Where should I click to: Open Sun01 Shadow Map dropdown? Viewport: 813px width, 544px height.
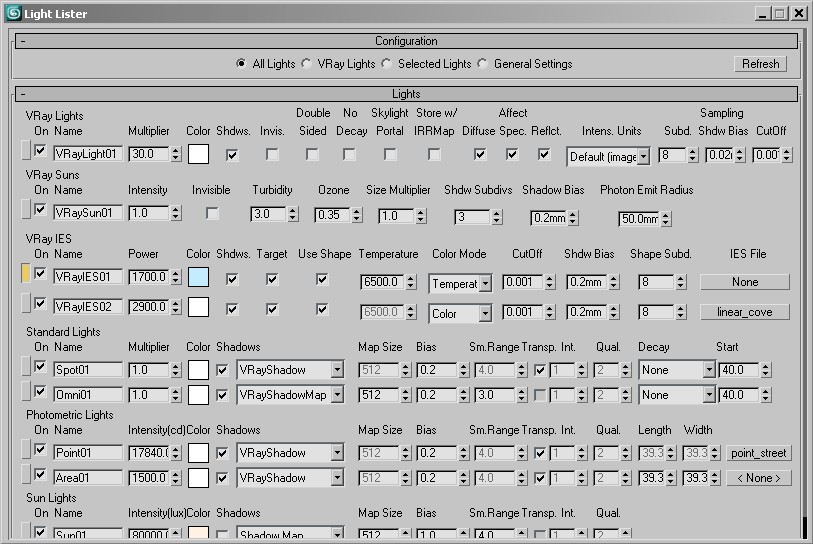[290, 534]
